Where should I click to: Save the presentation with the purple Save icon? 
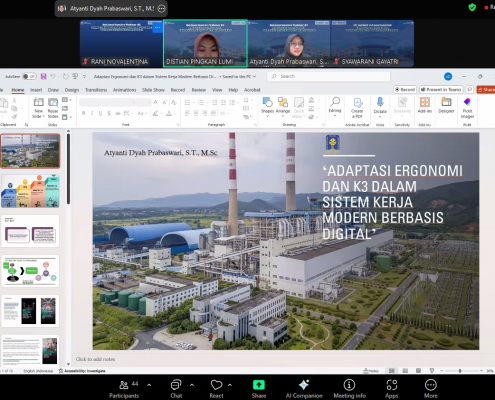click(43, 76)
